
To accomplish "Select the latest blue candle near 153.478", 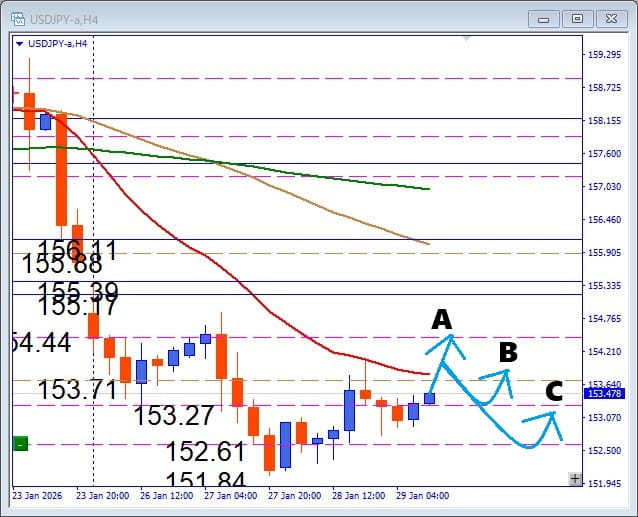I will pos(430,398).
